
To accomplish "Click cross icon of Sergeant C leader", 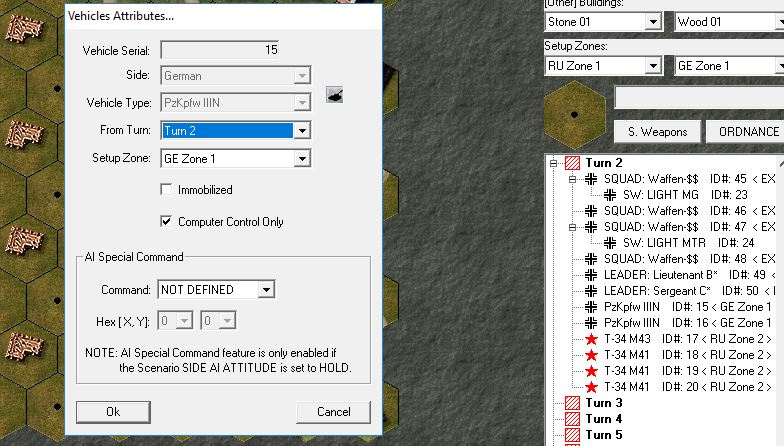I will click(591, 291).
